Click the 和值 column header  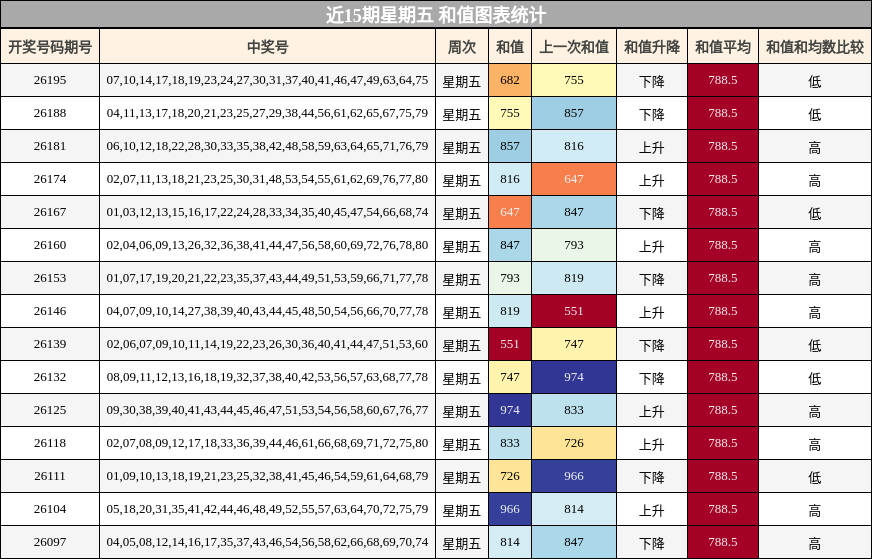point(510,47)
